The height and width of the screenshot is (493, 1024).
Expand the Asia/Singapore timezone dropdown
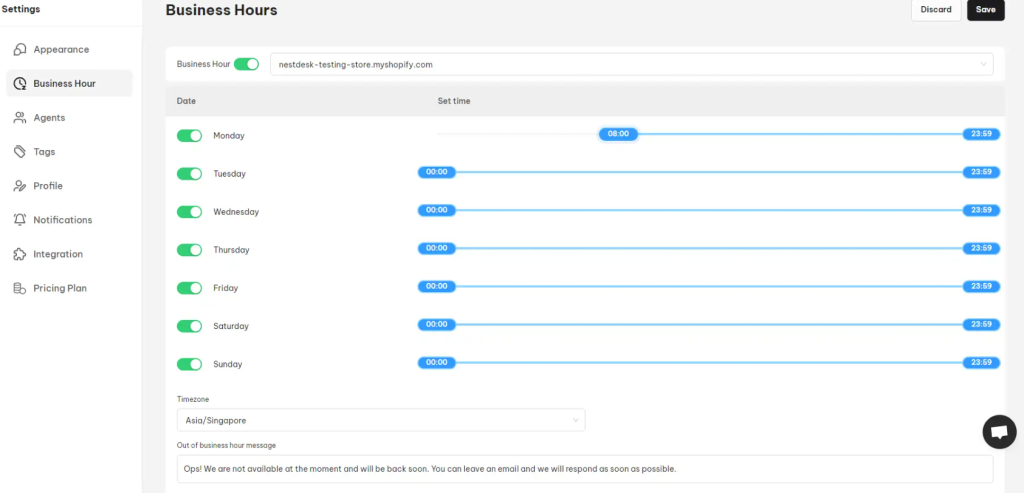(x=381, y=420)
